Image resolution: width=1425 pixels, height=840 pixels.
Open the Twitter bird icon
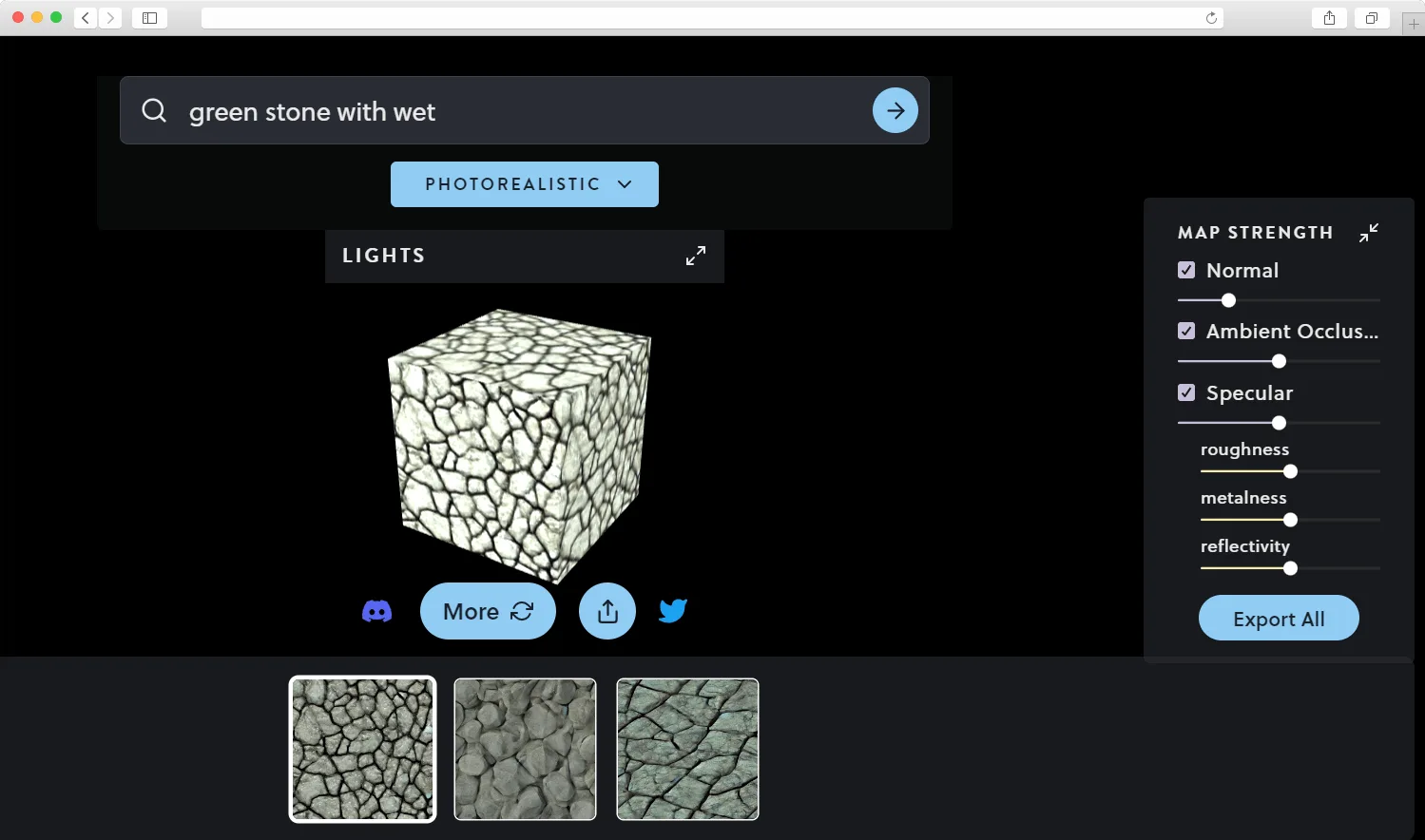click(x=673, y=610)
